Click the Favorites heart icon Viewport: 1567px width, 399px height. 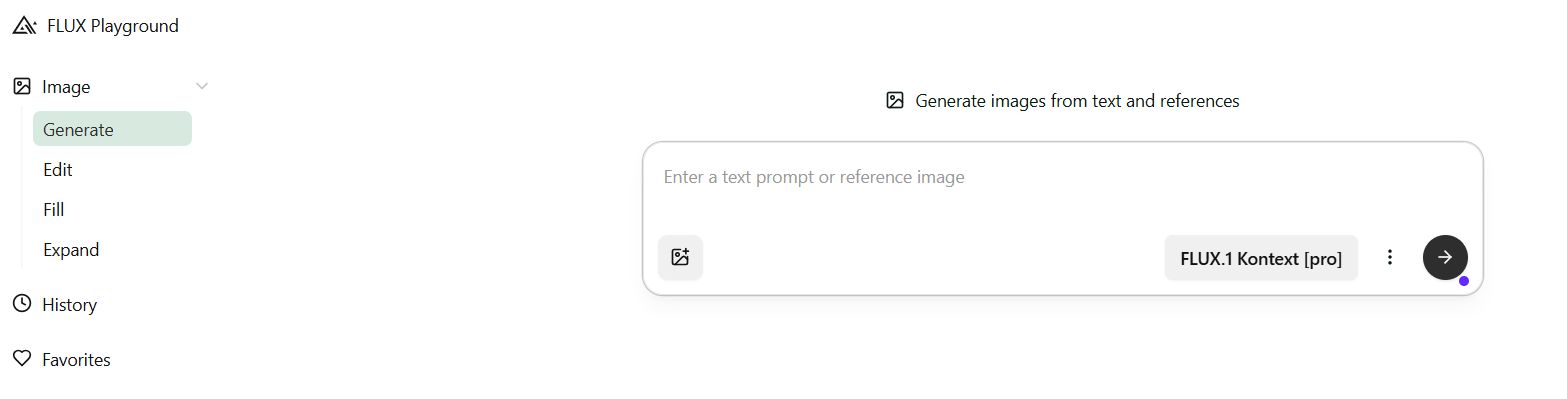(x=22, y=359)
